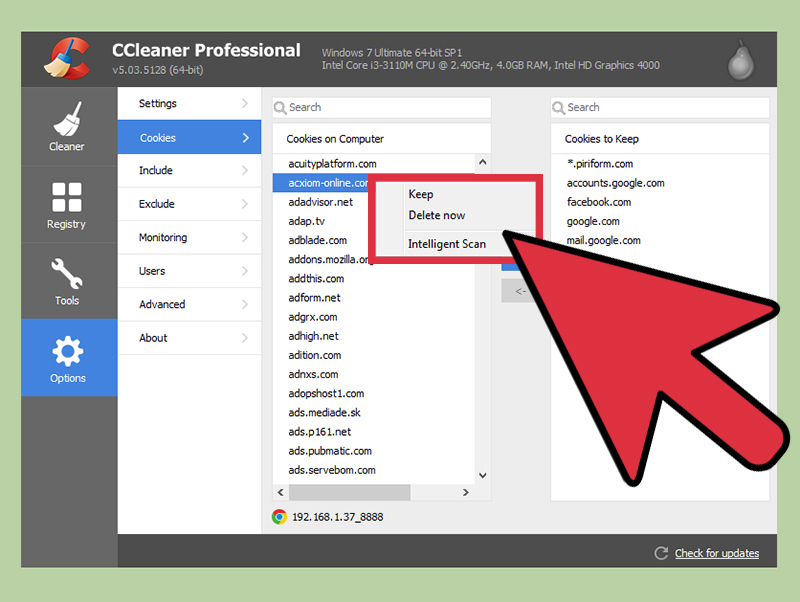Select addons.mozilla.org in the cookie list
Screen dimensions: 800x602
point(328,259)
